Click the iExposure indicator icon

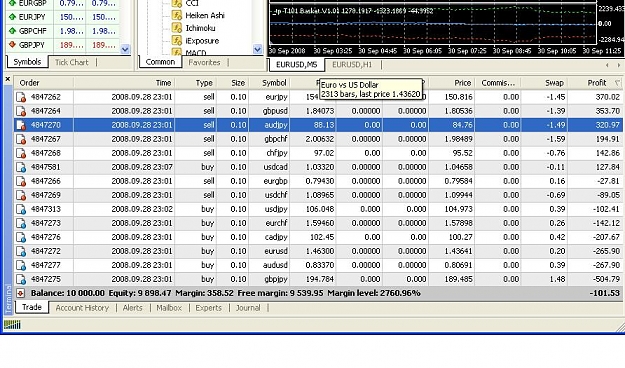pos(177,41)
